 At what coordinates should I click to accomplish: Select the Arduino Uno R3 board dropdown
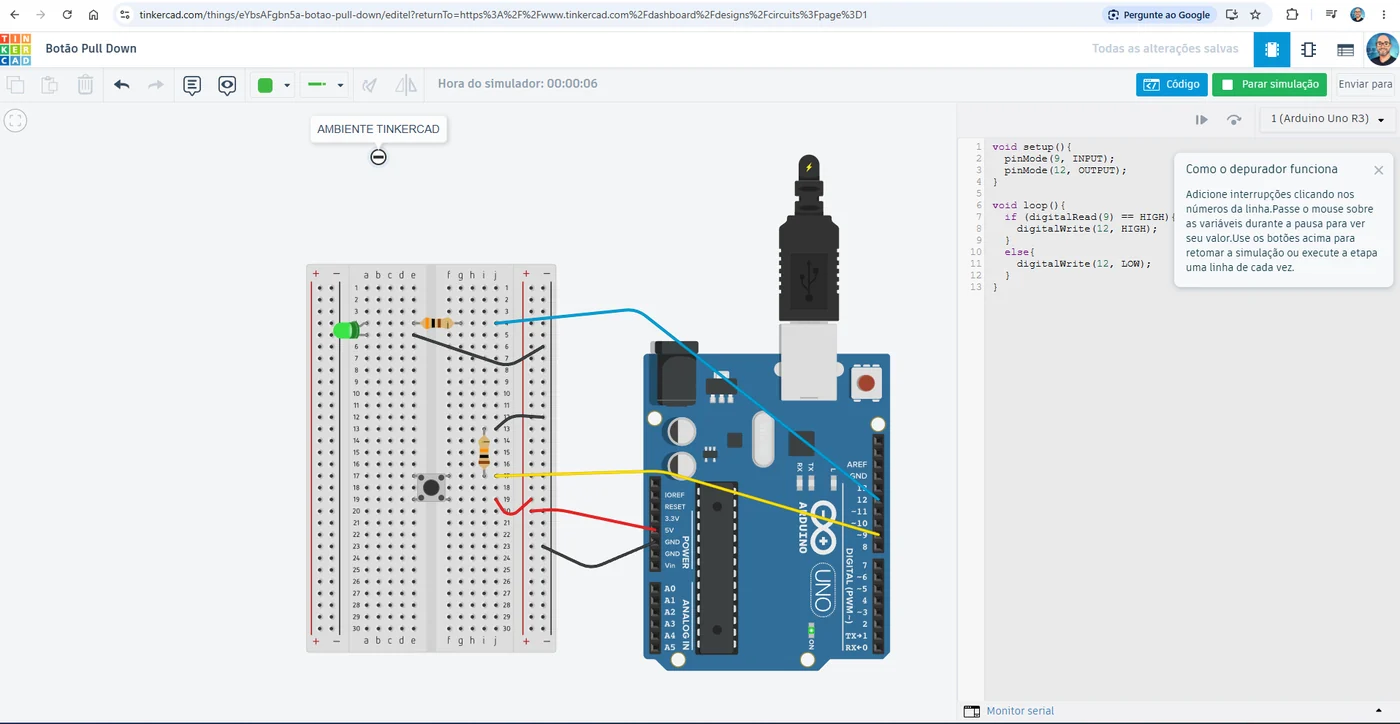[1327, 119]
